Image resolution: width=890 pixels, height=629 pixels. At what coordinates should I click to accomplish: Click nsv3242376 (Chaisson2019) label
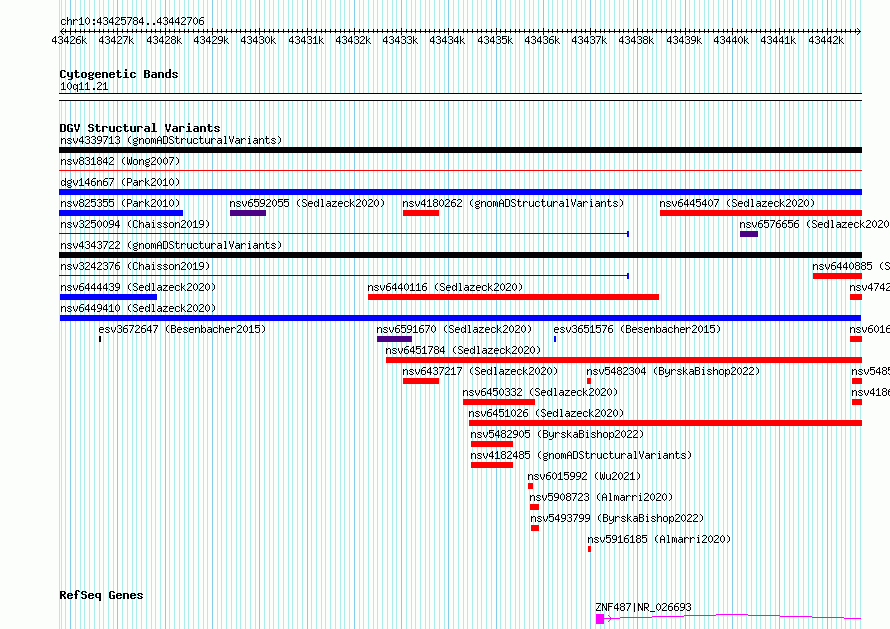tap(135, 266)
